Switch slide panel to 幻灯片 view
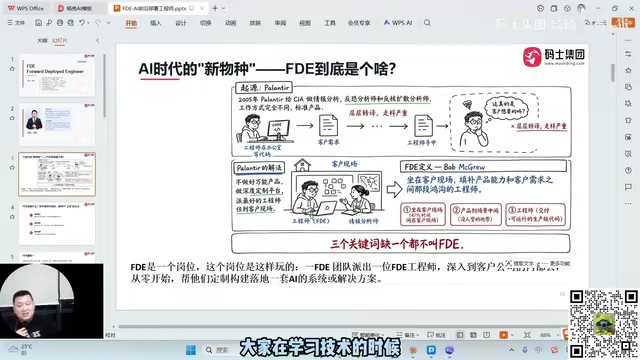This screenshot has height=360, width=640. pos(60,40)
